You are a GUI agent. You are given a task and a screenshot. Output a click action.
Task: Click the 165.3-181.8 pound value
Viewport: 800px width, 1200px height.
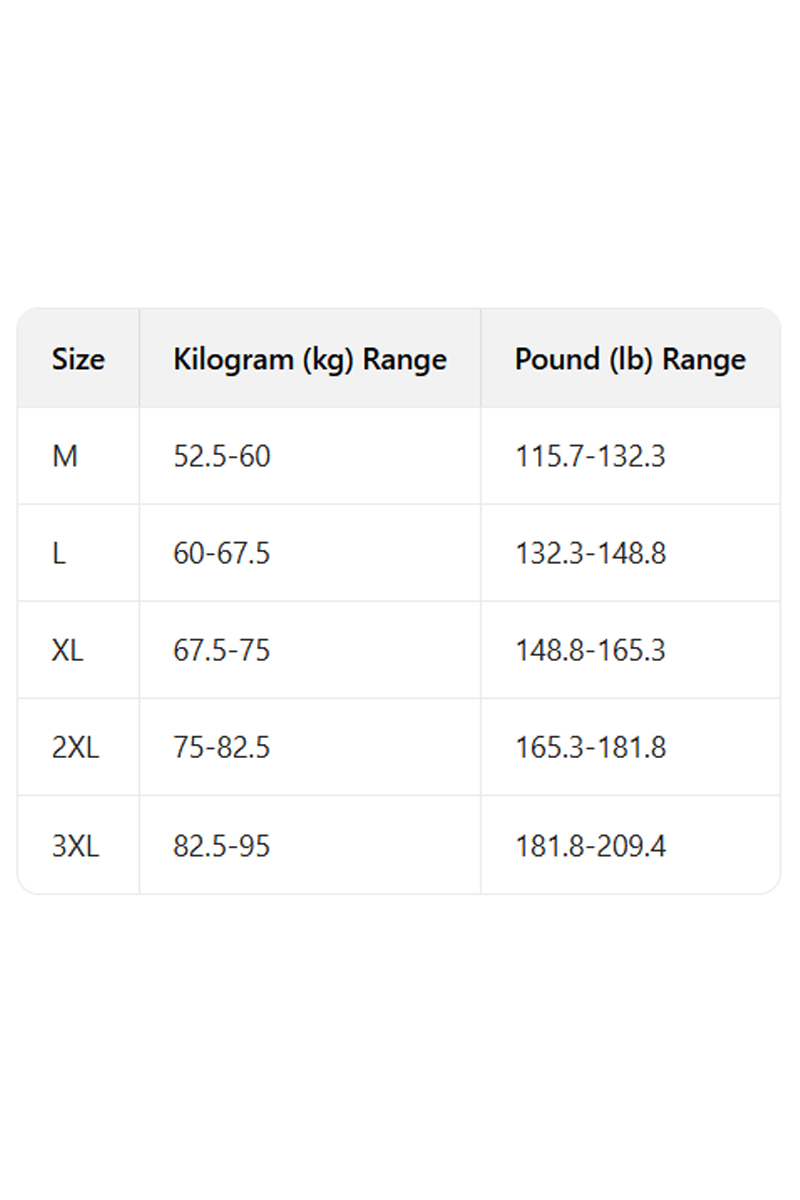[x=590, y=747]
